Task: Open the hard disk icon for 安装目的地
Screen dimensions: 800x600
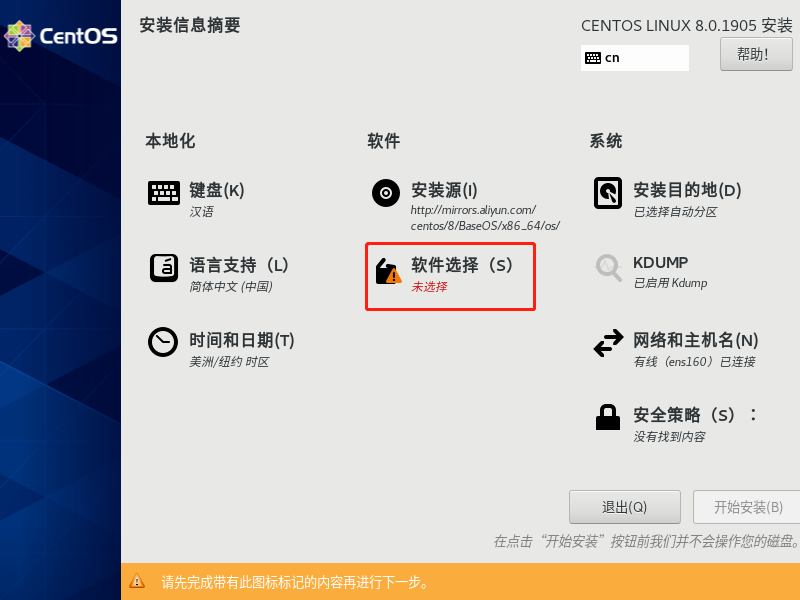Action: click(608, 193)
